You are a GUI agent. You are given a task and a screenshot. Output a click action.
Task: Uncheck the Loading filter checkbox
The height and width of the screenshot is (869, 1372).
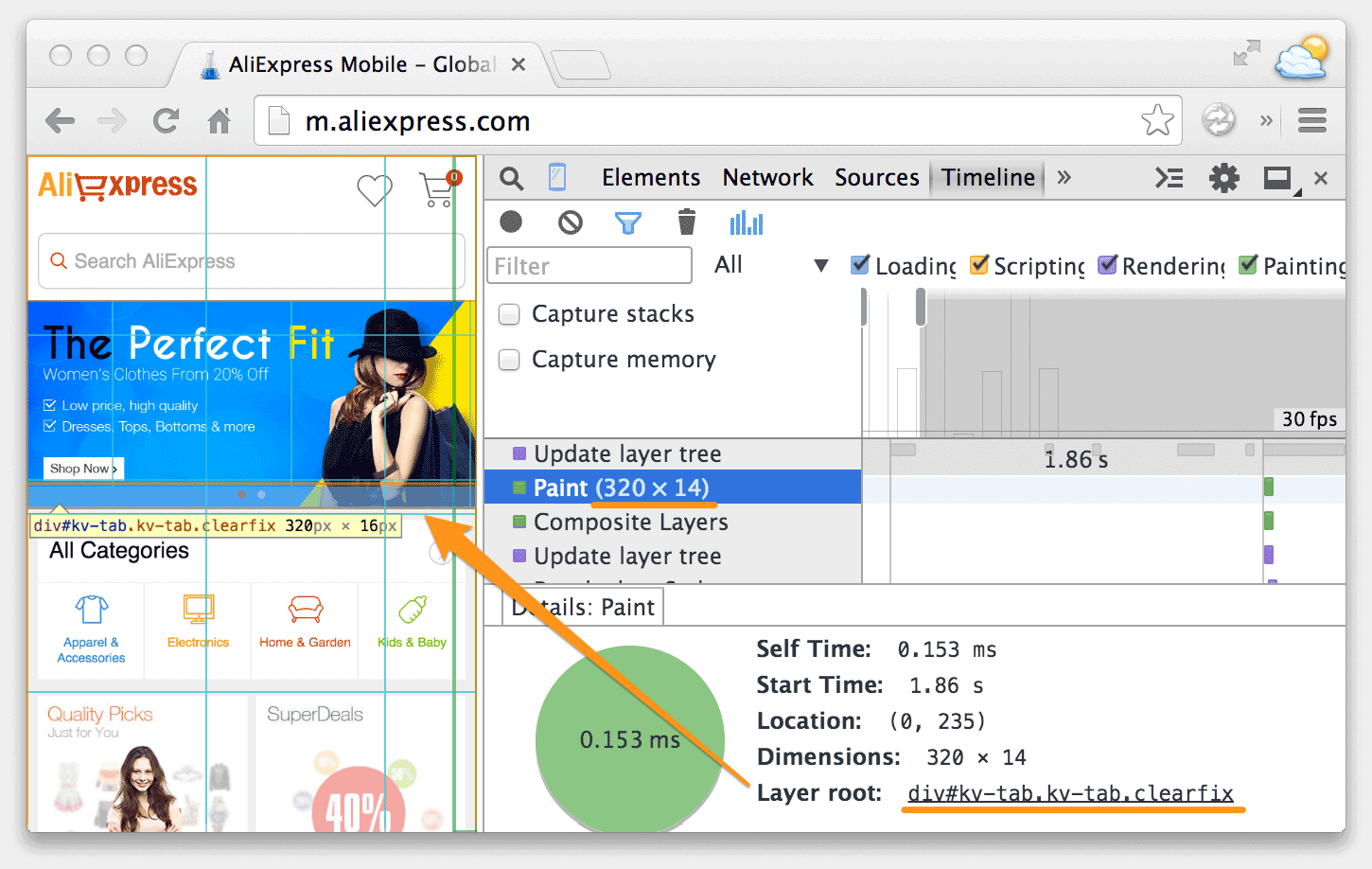pyautogui.click(x=860, y=265)
